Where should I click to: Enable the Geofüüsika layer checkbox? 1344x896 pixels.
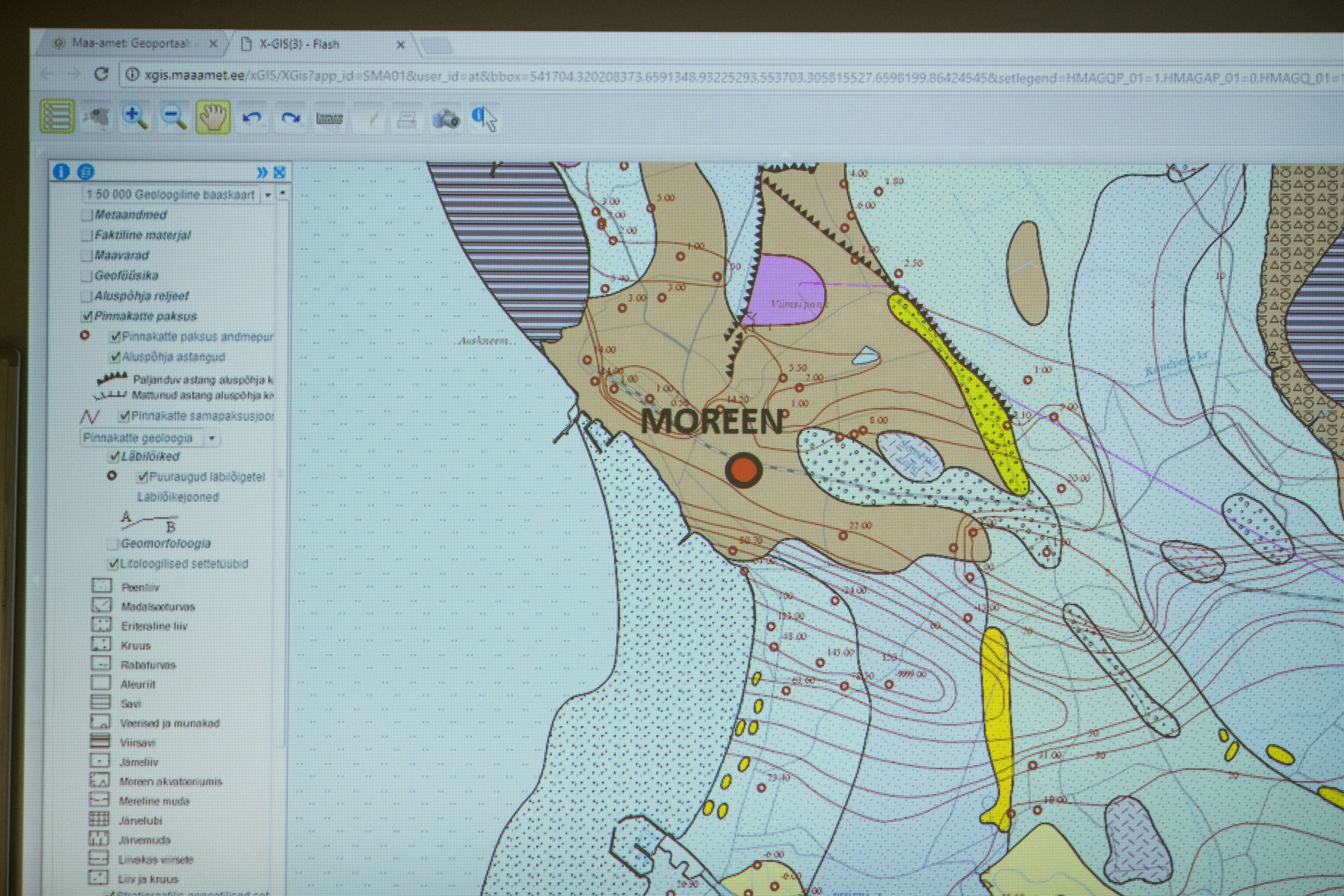(87, 277)
